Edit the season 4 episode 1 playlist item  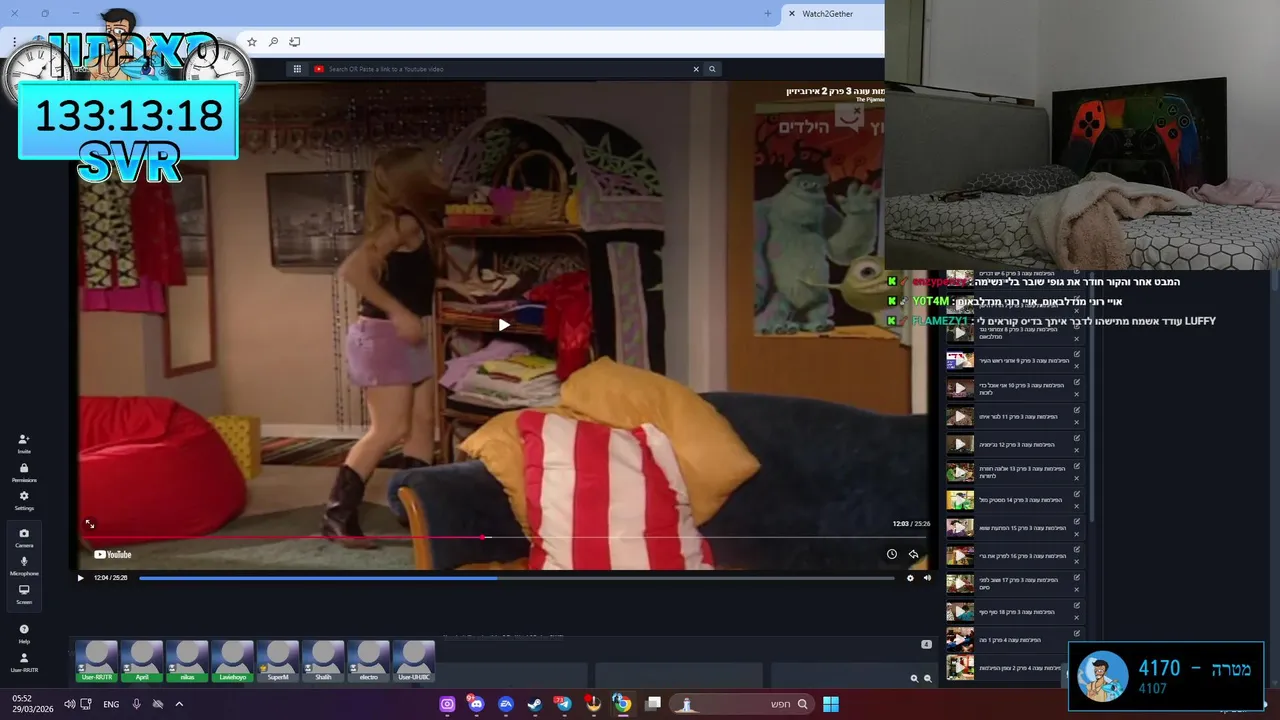pos(1077,632)
